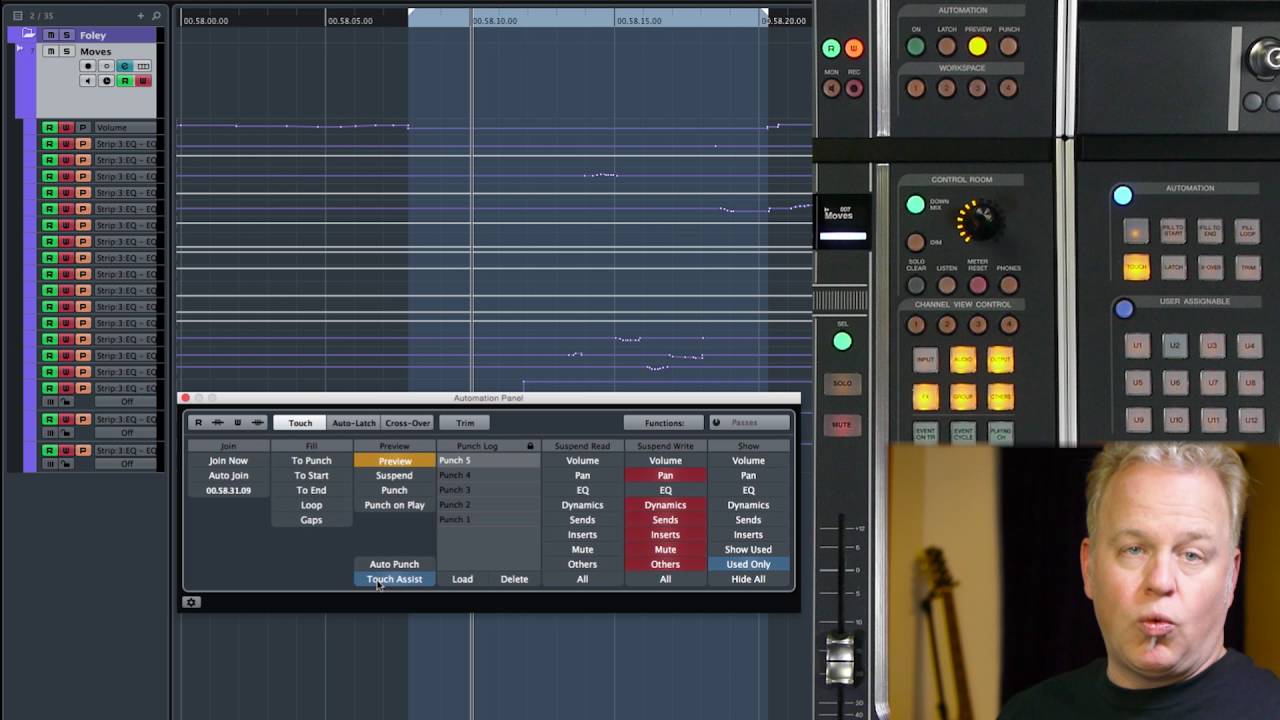Toggle Suspend Write All

pyautogui.click(x=665, y=579)
